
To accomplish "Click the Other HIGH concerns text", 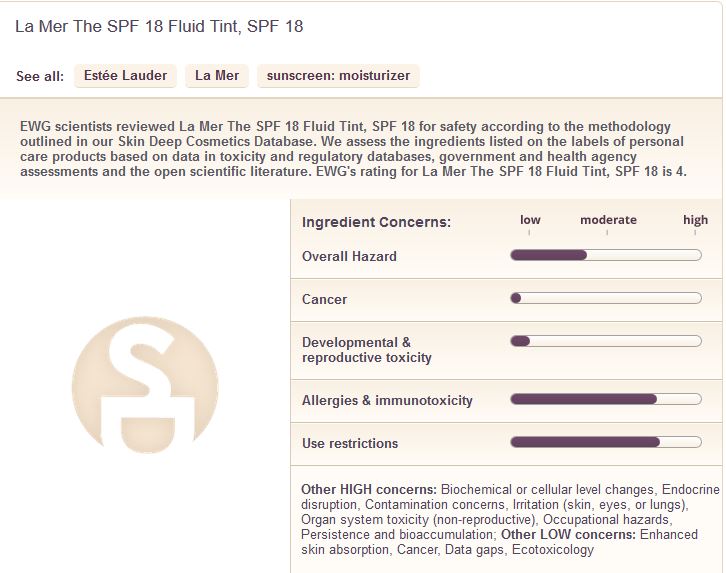I will coord(369,489).
